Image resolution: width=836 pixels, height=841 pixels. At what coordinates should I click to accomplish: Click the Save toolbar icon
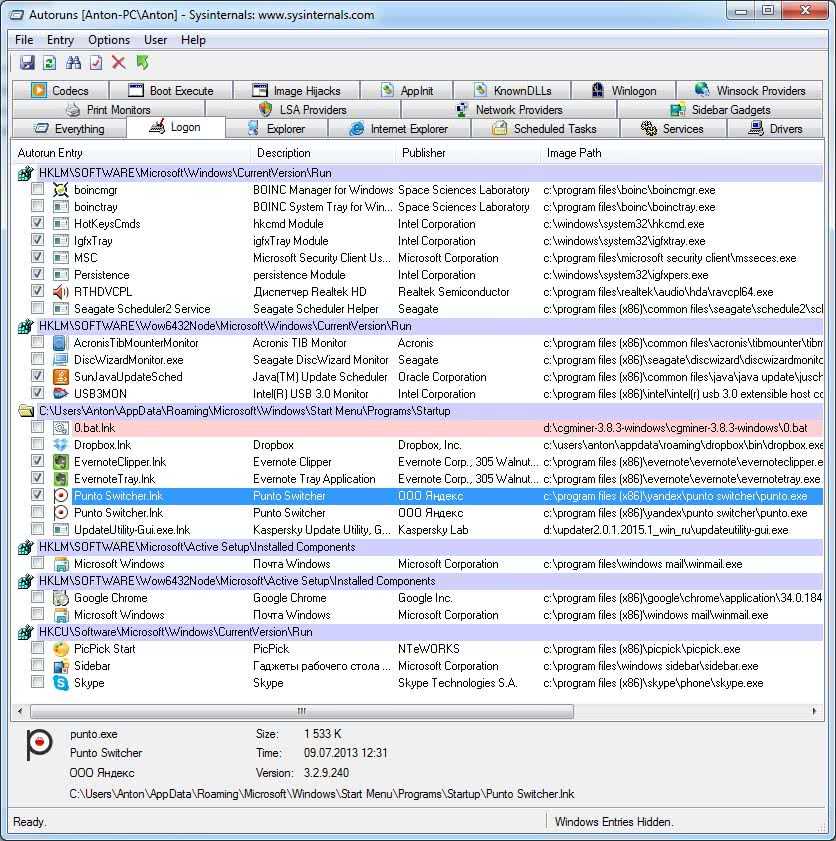[x=27, y=63]
